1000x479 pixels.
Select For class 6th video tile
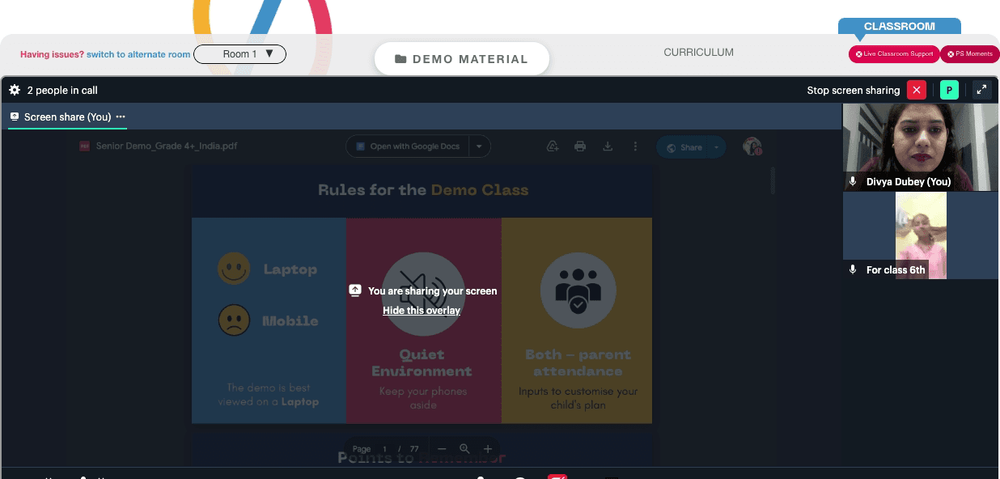(920, 235)
